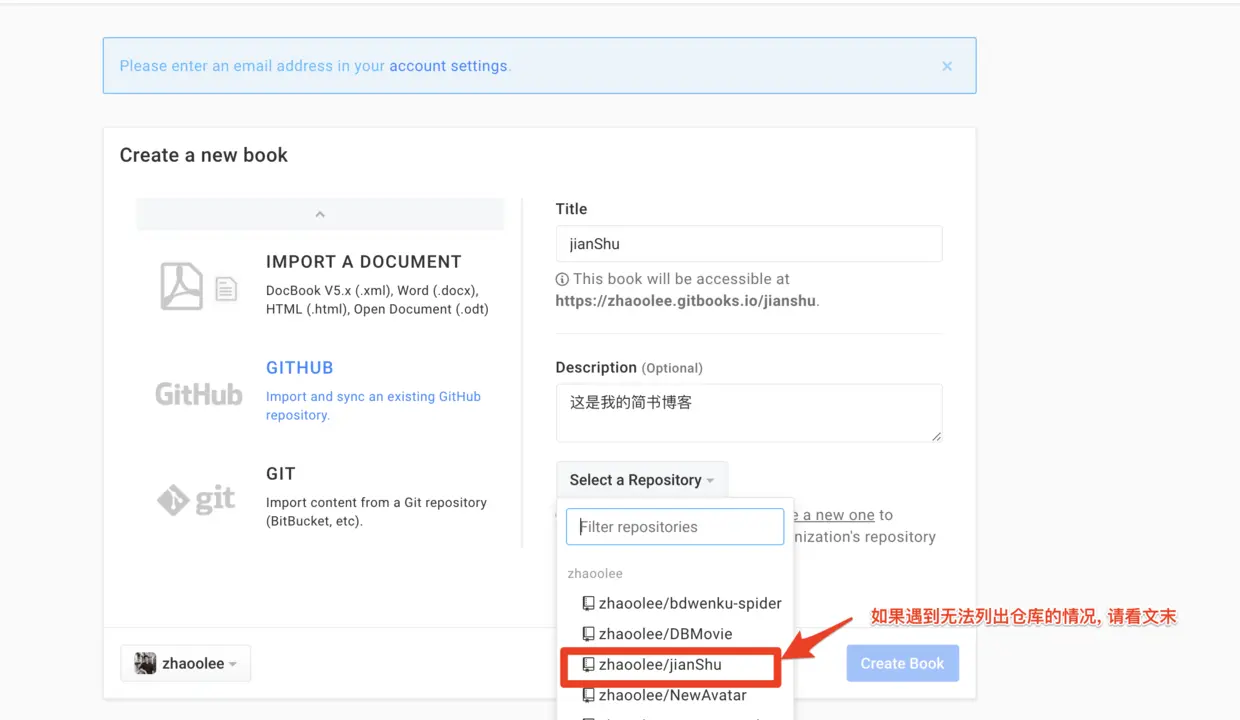The image size is (1240, 720).
Task: Click the zhaoolee avatar thumbnail
Action: [146, 664]
